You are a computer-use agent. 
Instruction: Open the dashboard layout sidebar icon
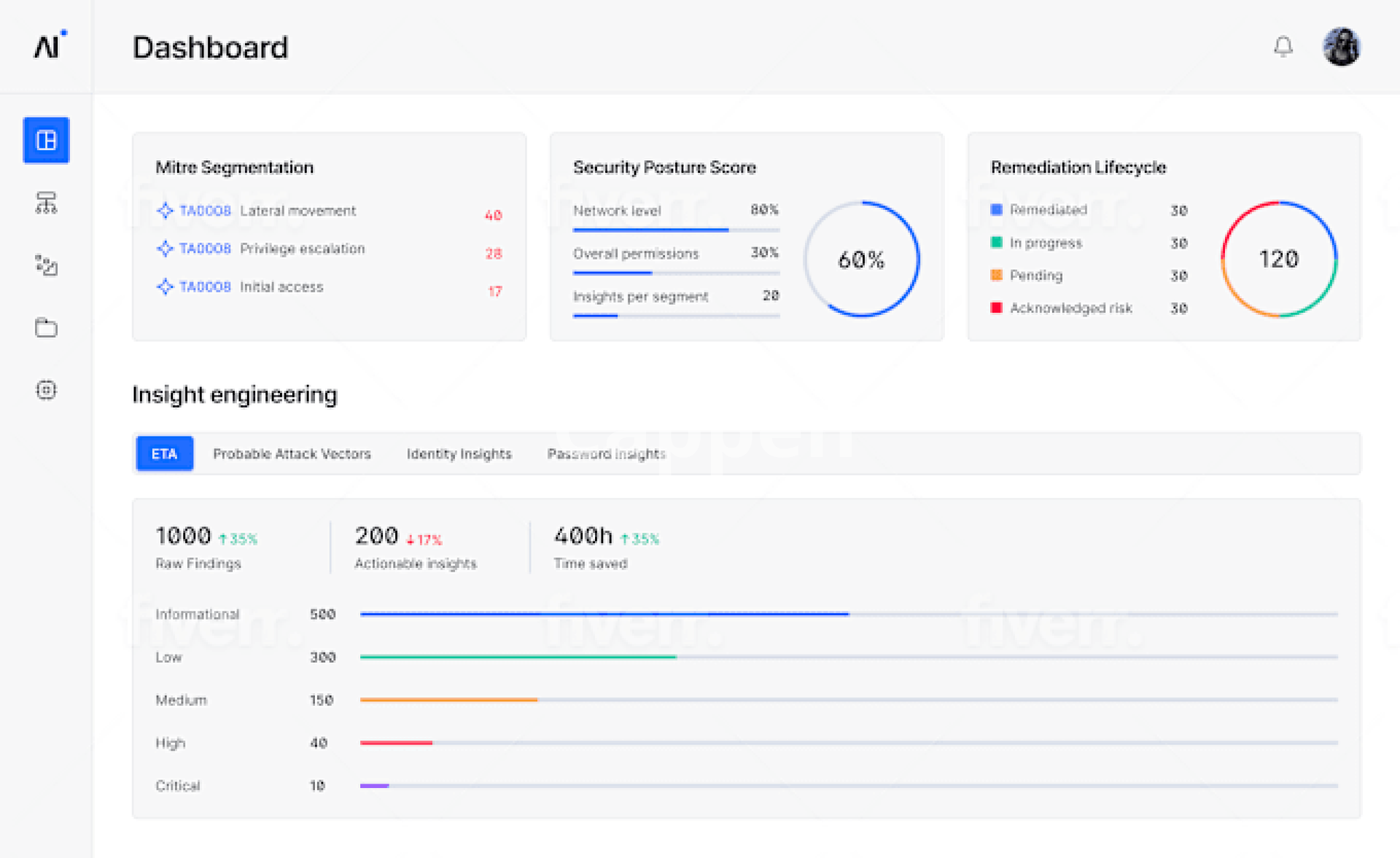(x=46, y=140)
